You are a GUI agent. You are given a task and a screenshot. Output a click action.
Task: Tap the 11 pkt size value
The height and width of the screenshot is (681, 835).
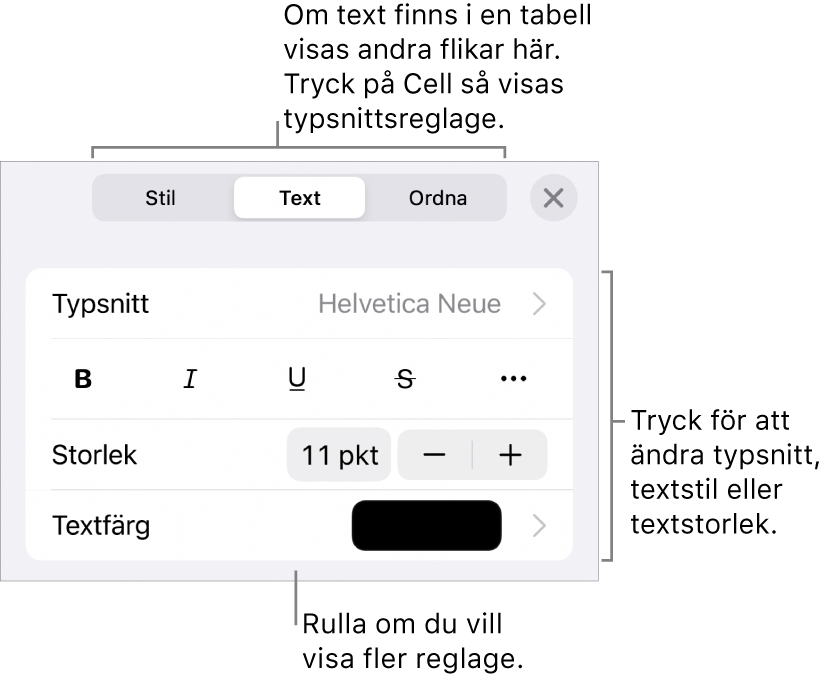tap(338, 454)
